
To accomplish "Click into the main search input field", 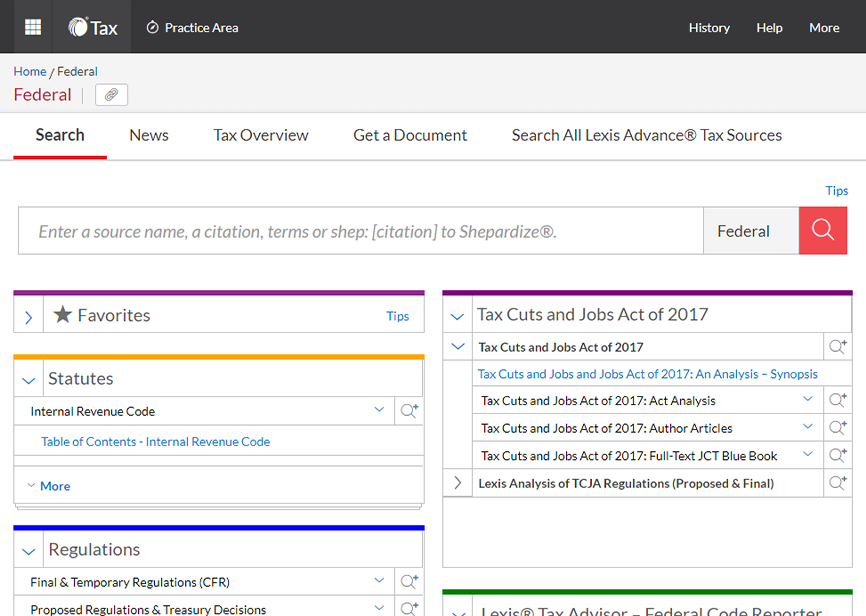I will coord(360,231).
